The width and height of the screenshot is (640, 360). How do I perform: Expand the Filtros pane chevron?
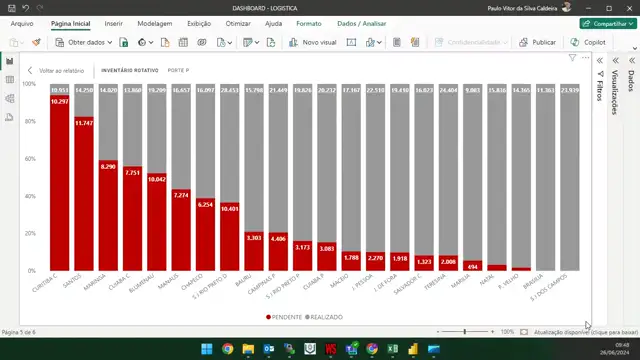600,61
